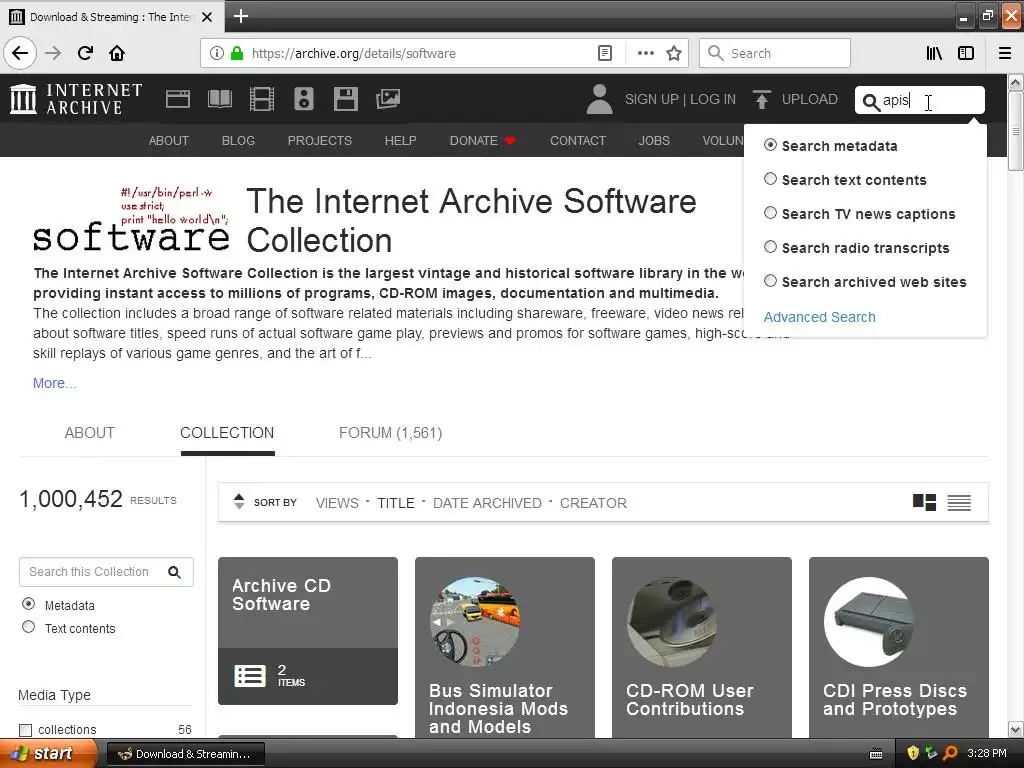Toggle reader view icon in address bar

pos(605,53)
